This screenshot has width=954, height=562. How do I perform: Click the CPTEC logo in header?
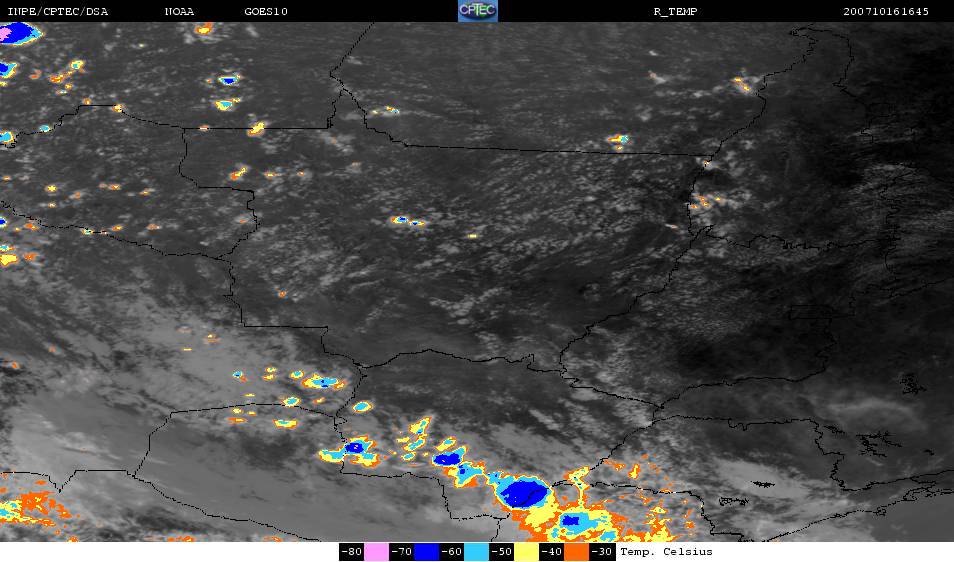tap(478, 11)
